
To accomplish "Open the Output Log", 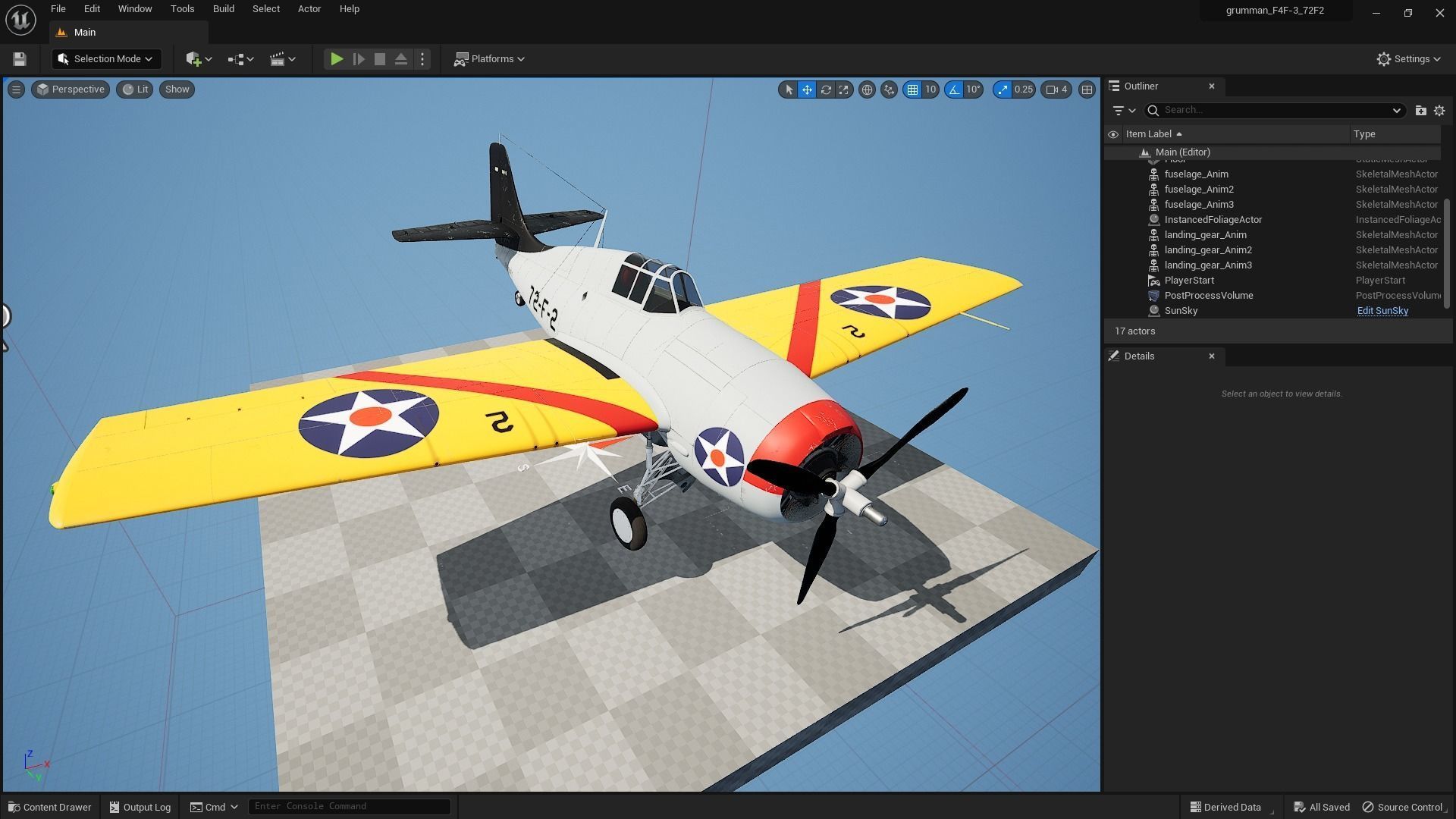I will pyautogui.click(x=140, y=807).
